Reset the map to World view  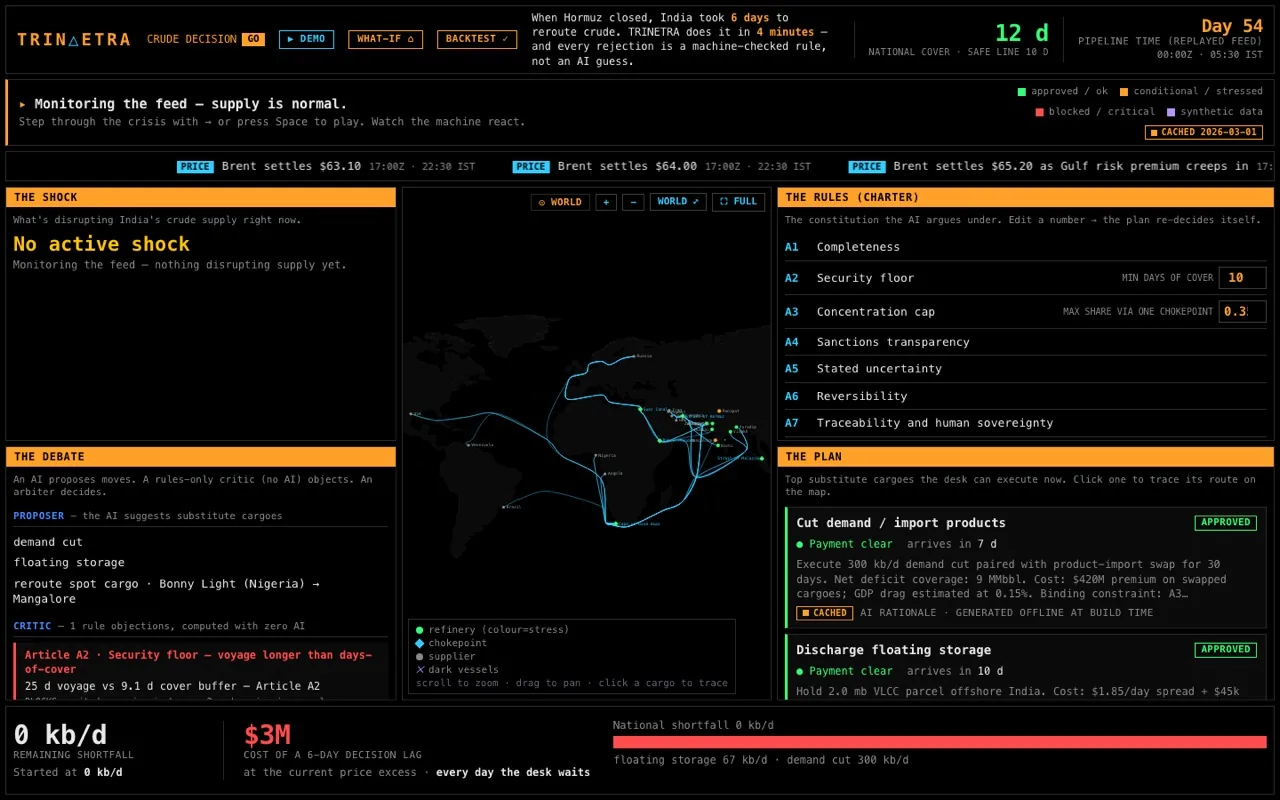click(x=560, y=202)
